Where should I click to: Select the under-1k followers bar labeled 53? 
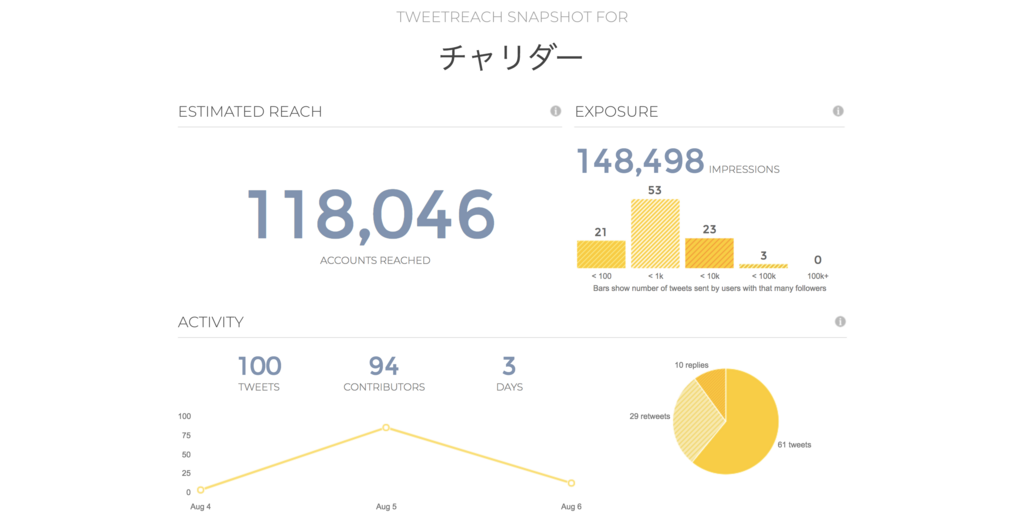click(x=655, y=234)
